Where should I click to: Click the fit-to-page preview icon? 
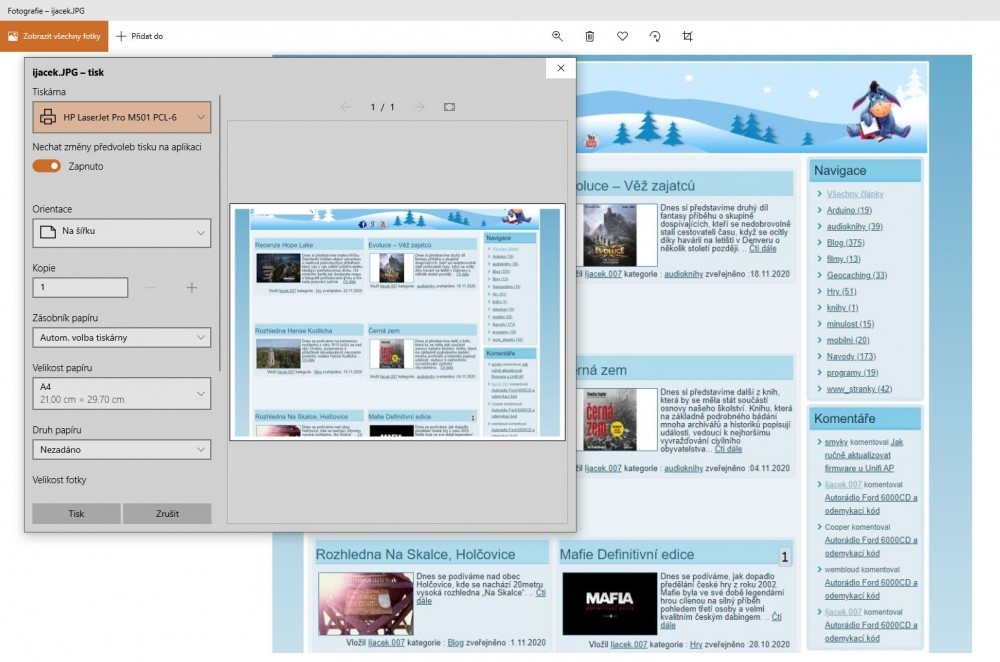449,107
